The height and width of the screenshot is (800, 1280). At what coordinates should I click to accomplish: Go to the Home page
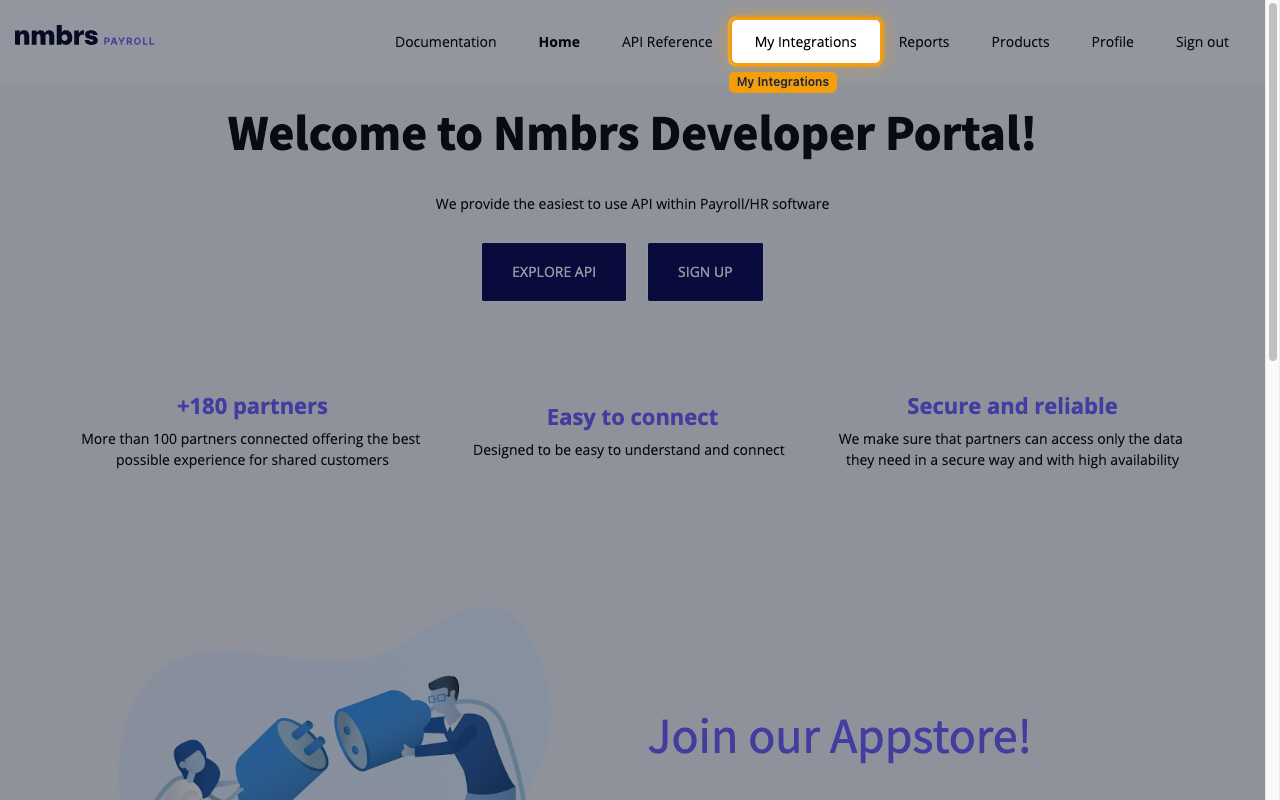pyautogui.click(x=559, y=42)
